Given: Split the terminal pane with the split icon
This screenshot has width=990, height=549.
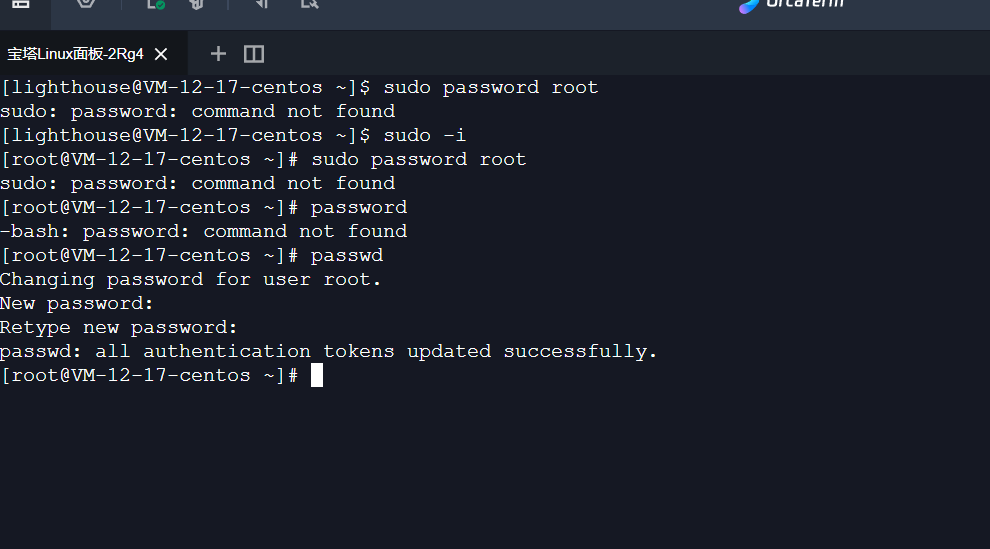Looking at the screenshot, I should point(254,54).
